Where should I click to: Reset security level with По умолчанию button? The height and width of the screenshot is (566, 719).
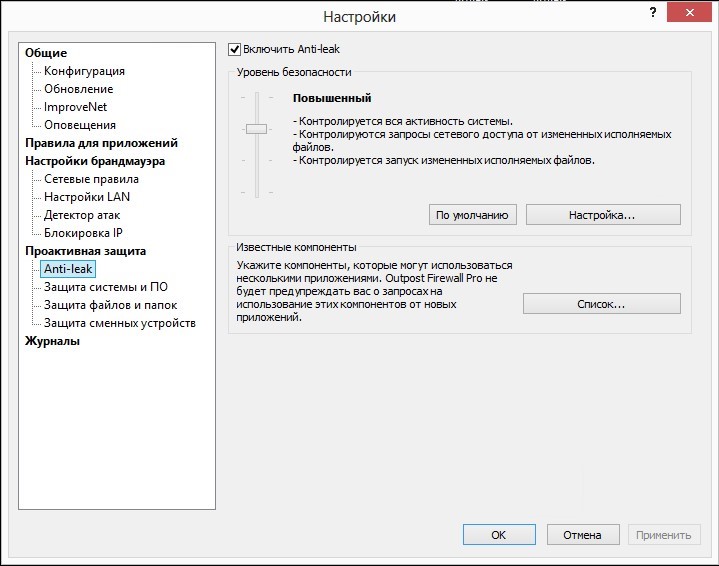472,215
